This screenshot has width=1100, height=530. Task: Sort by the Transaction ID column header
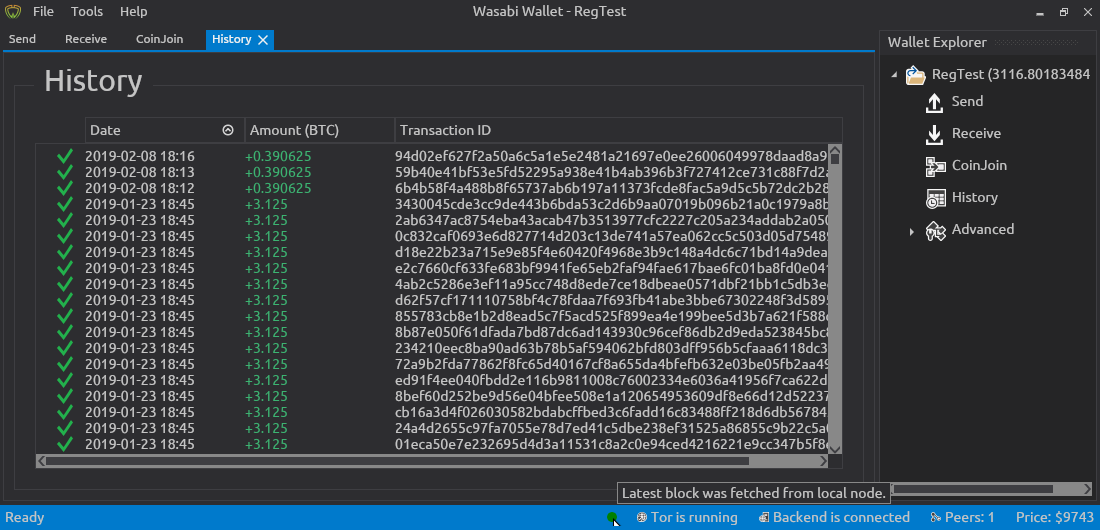click(617, 130)
